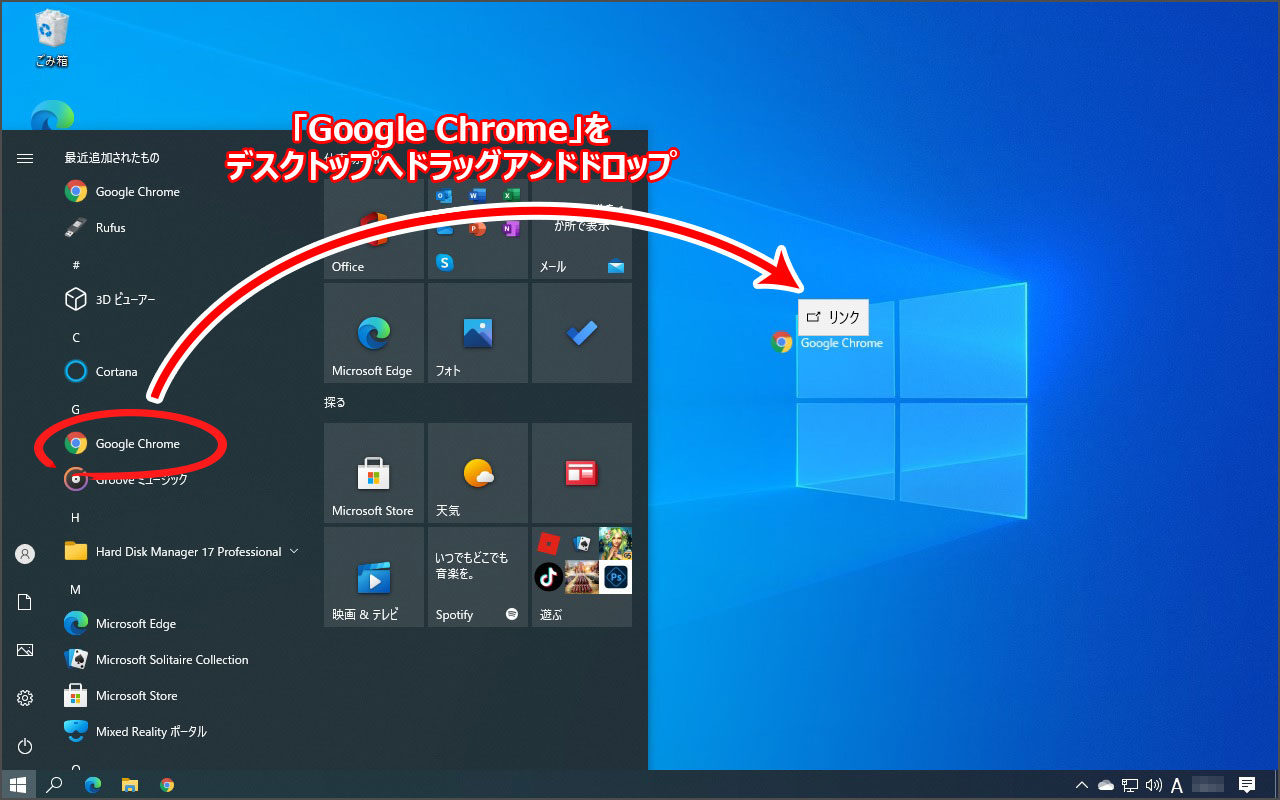Open the small PowerPoint tile

click(x=477, y=229)
